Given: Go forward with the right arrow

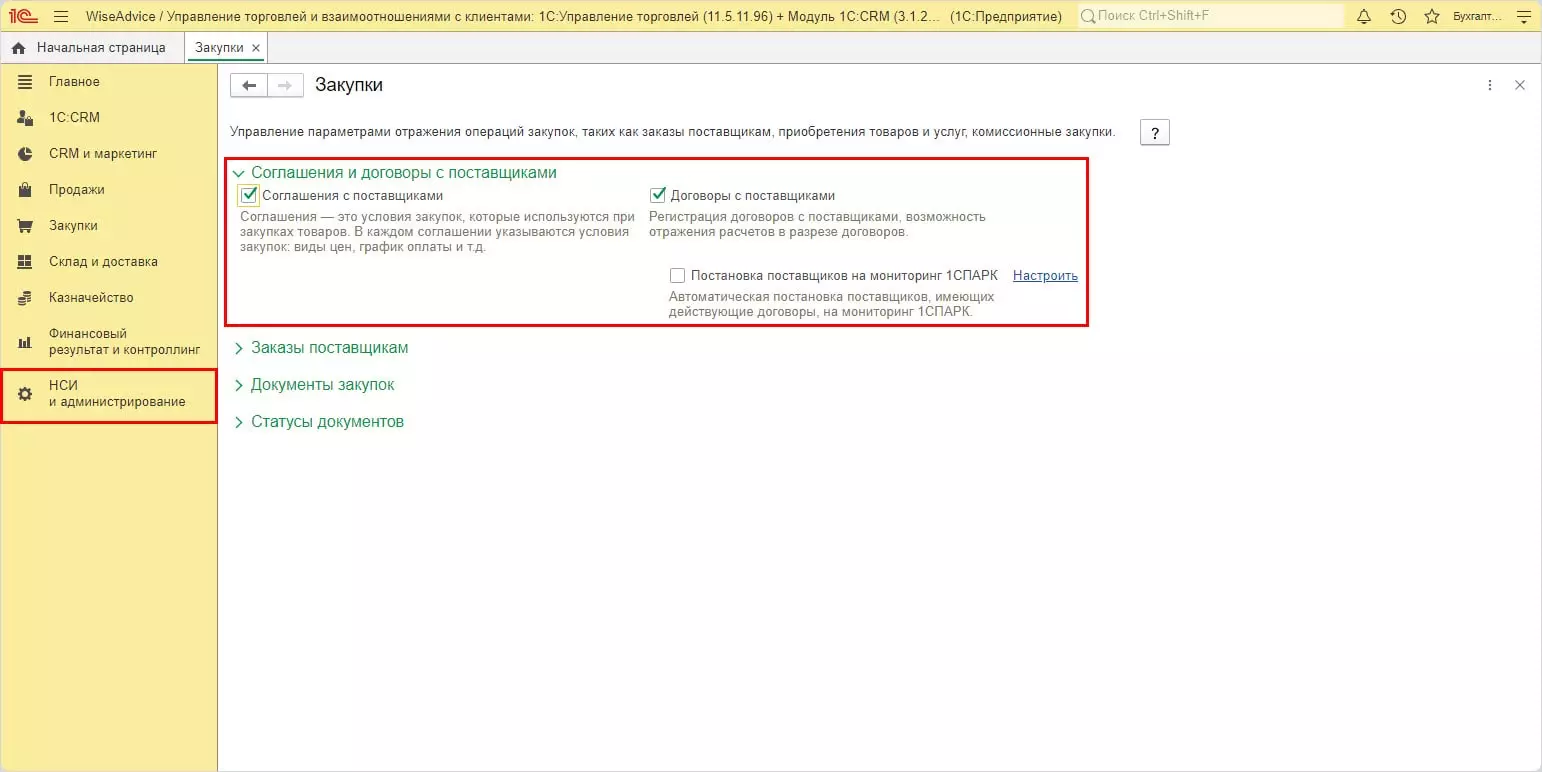Looking at the screenshot, I should tap(285, 85).
